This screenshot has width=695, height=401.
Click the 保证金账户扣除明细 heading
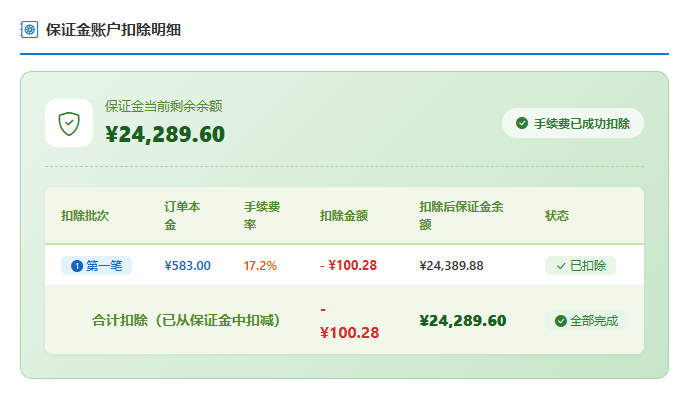(113, 30)
